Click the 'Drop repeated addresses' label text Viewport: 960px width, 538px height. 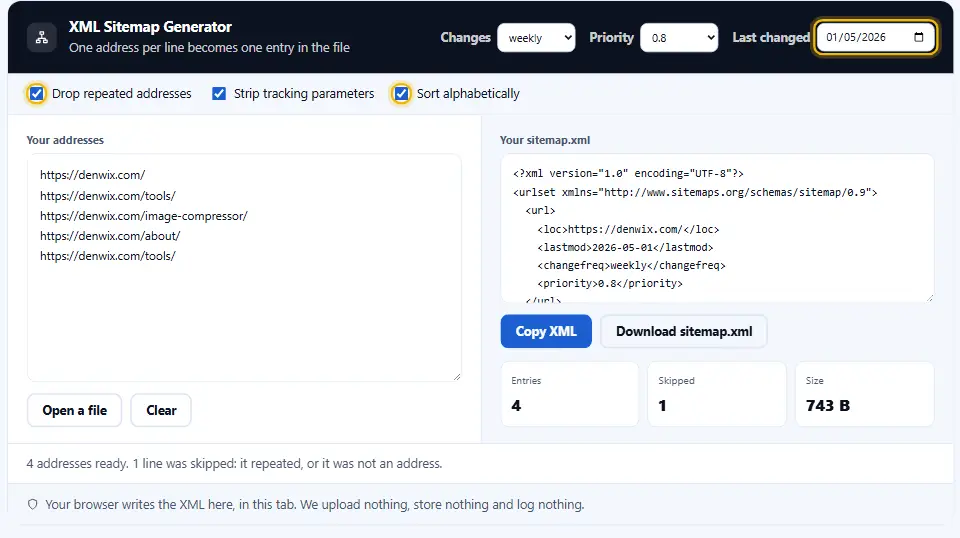122,94
